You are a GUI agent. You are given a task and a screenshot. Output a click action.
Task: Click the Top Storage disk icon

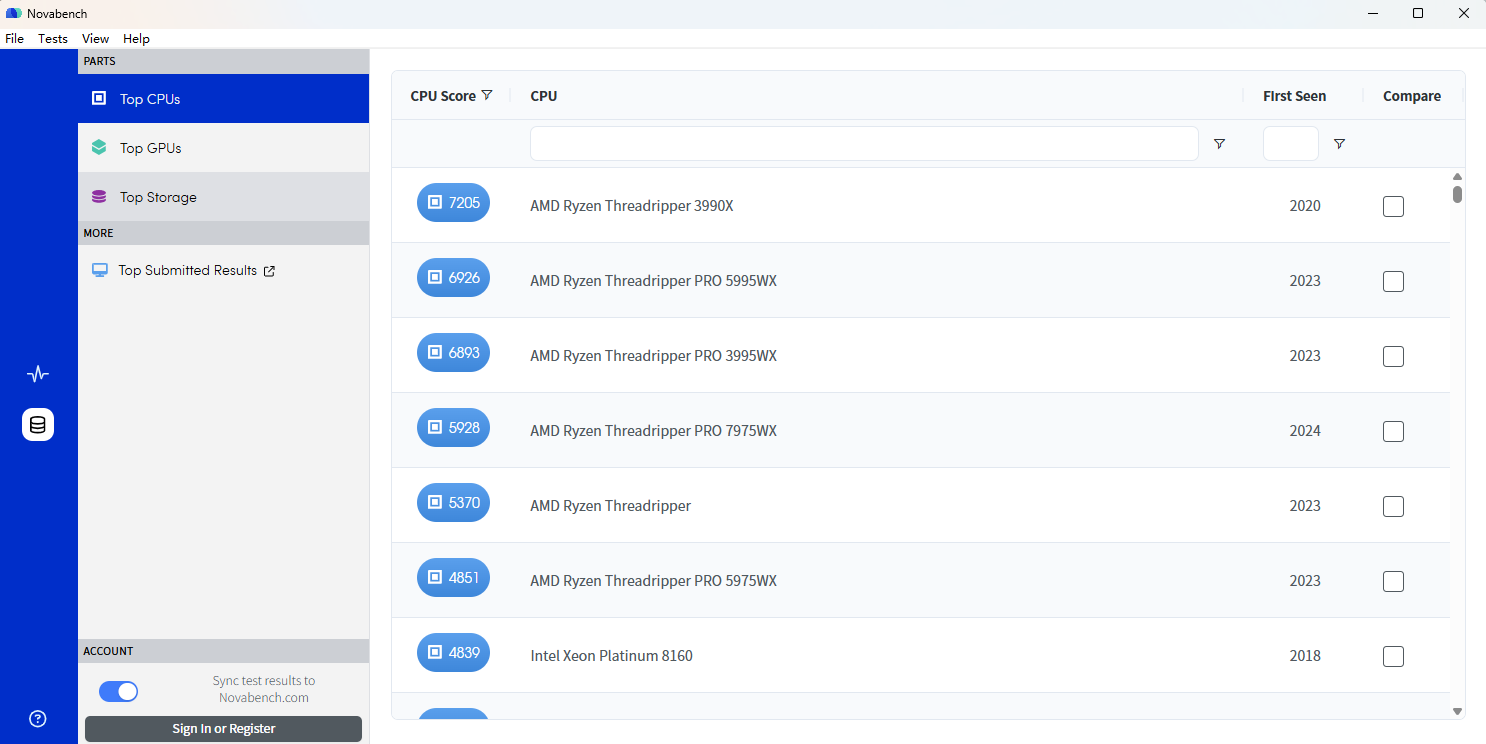click(x=99, y=197)
